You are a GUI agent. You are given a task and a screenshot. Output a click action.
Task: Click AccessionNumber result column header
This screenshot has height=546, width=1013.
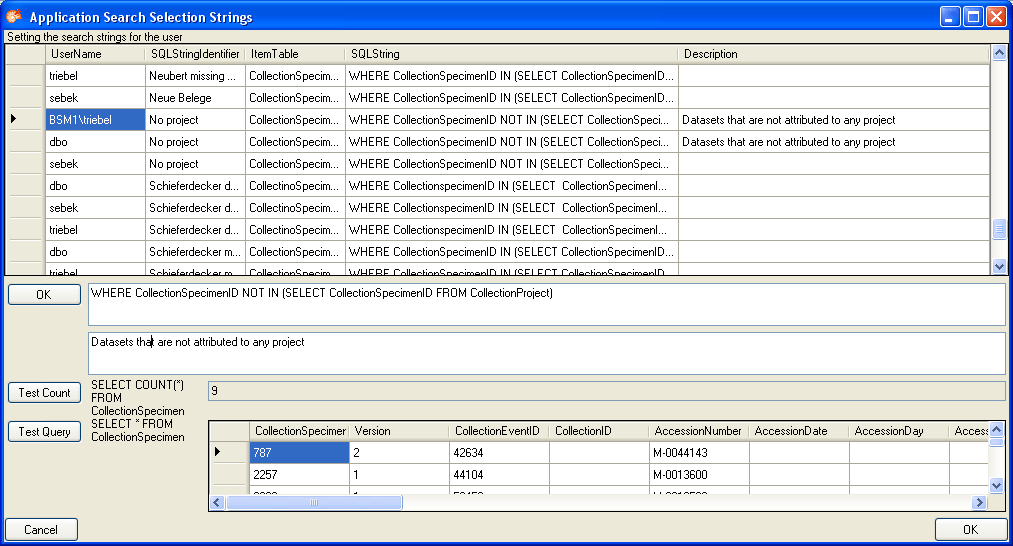click(x=699, y=431)
